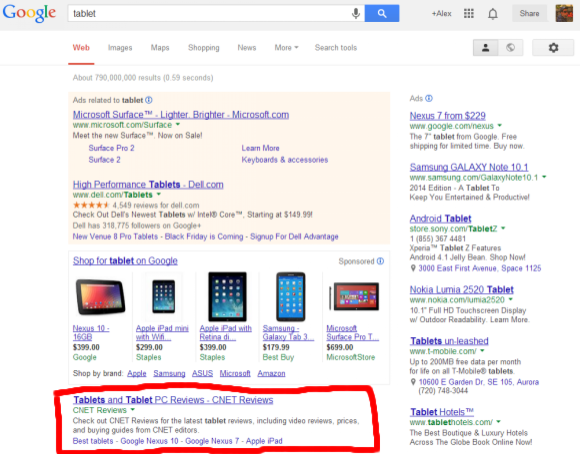Switch to the Maps tab
This screenshot has height=454, width=580.
160,48
